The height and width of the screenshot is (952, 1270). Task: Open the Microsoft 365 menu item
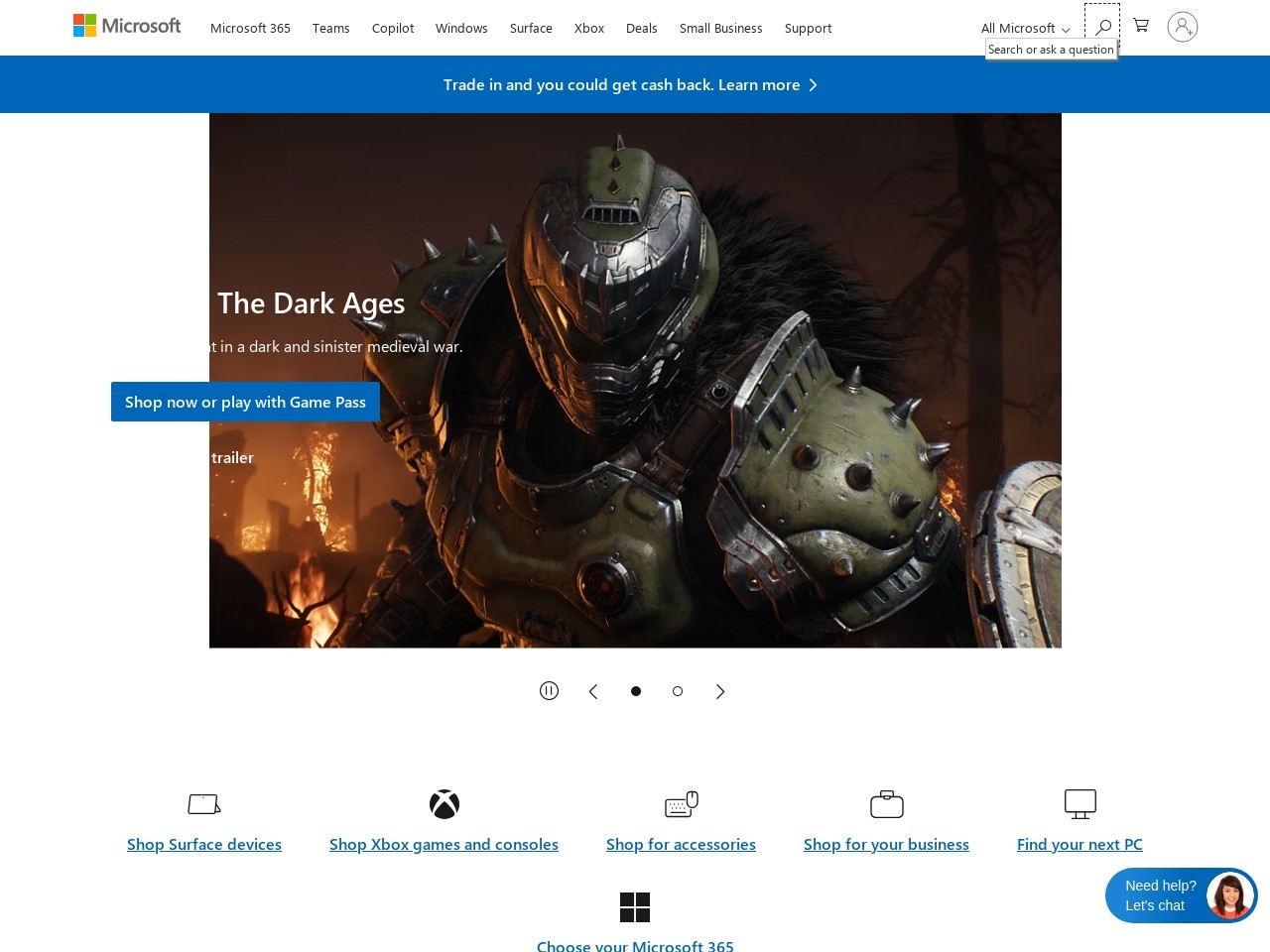[x=250, y=29]
